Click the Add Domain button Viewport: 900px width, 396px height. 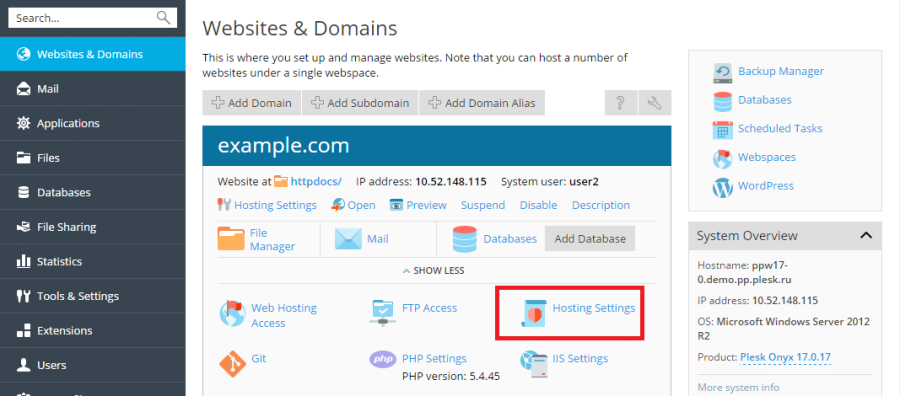[251, 103]
